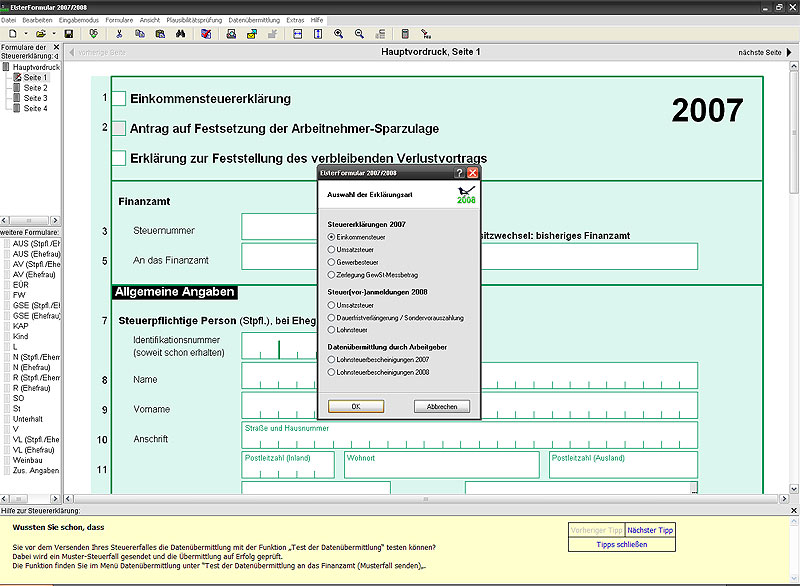Click the data transmission envelope icon
The width and height of the screenshot is (800, 586).
coord(252,34)
